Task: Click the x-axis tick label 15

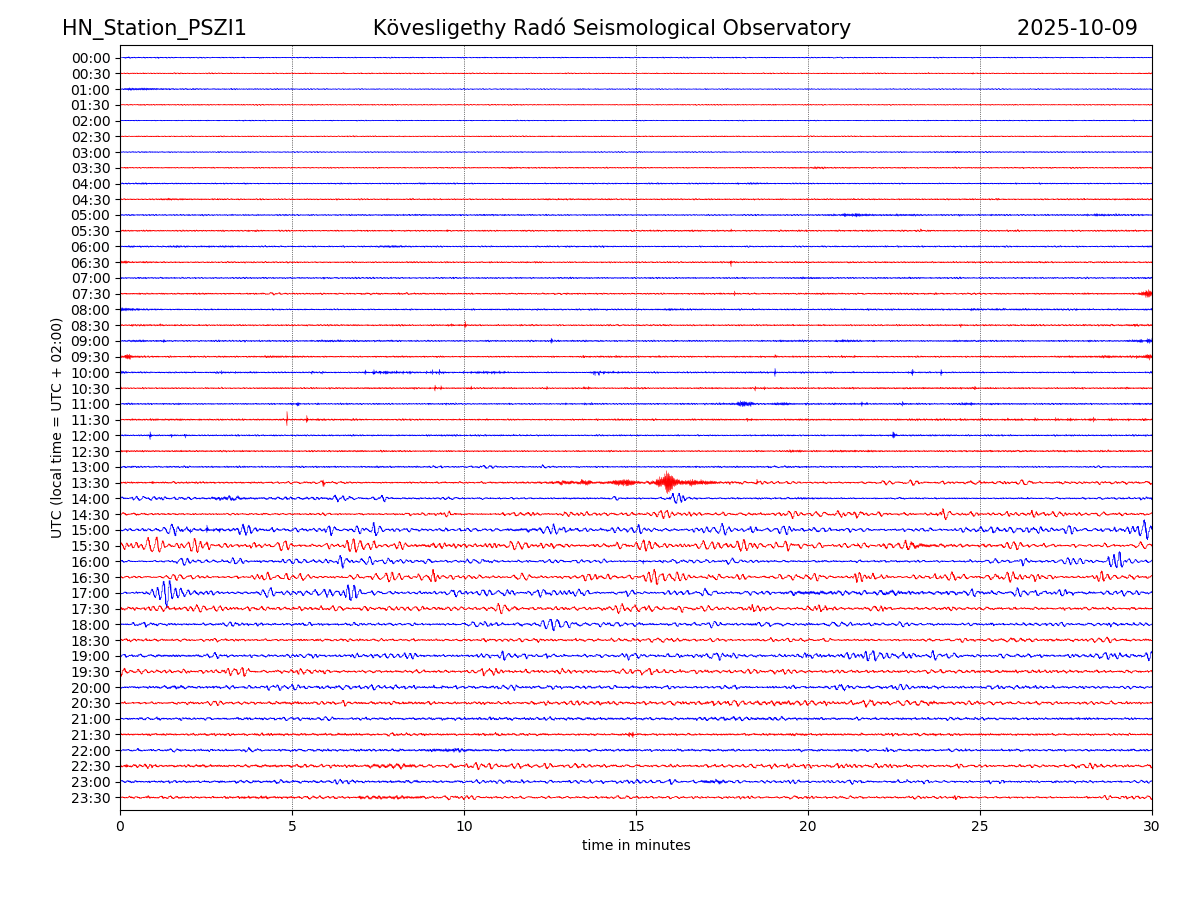Action: coord(636,827)
